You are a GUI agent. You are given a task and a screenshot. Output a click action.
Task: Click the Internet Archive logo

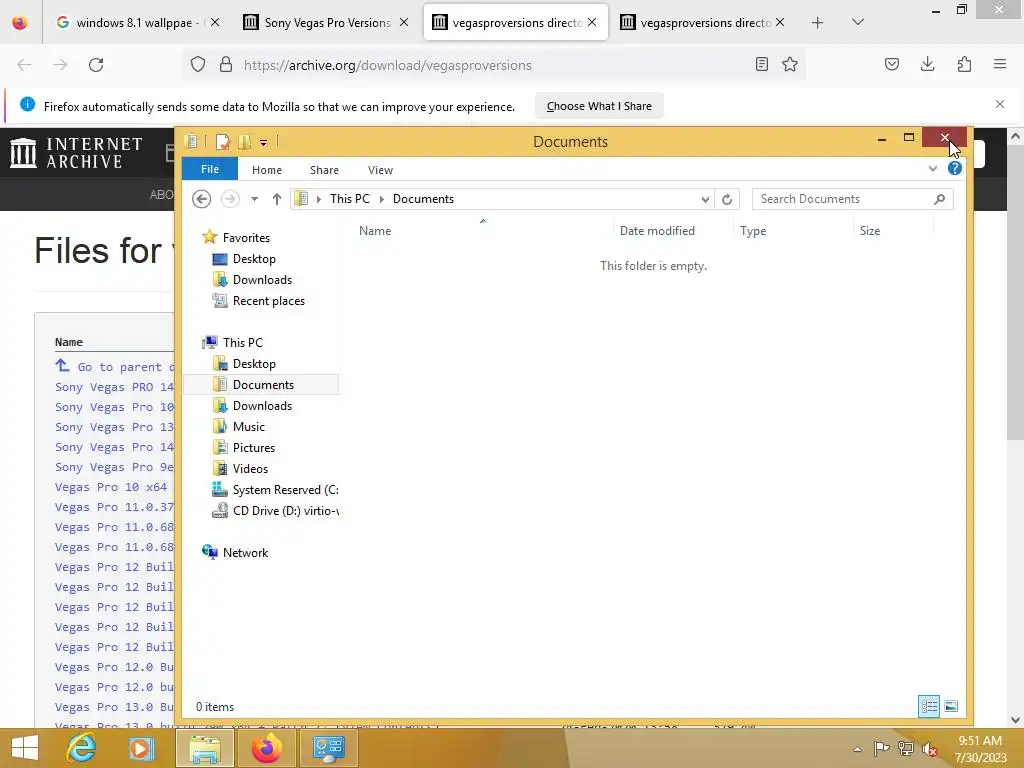pyautogui.click(x=76, y=153)
